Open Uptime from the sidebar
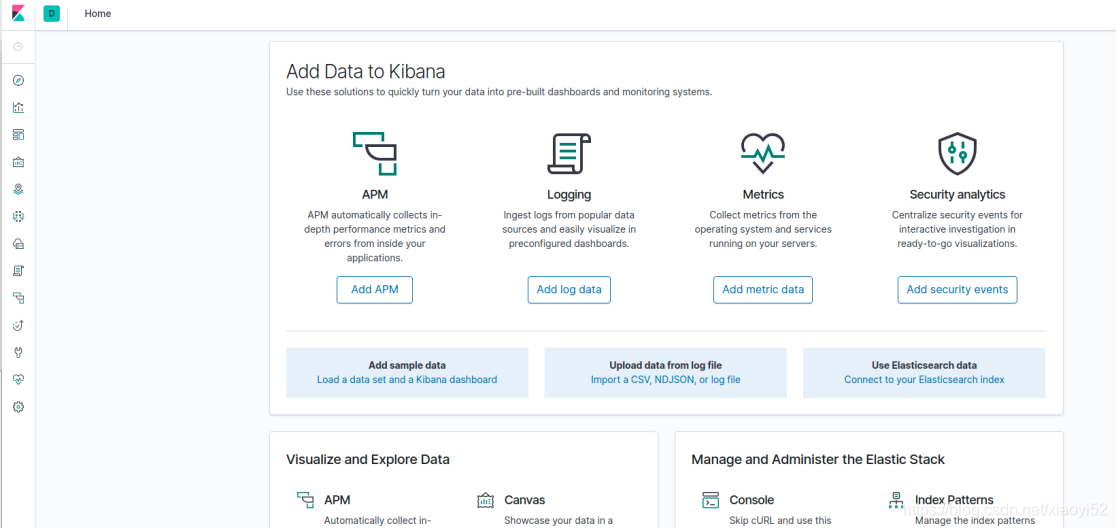The image size is (1117, 528). [19, 326]
